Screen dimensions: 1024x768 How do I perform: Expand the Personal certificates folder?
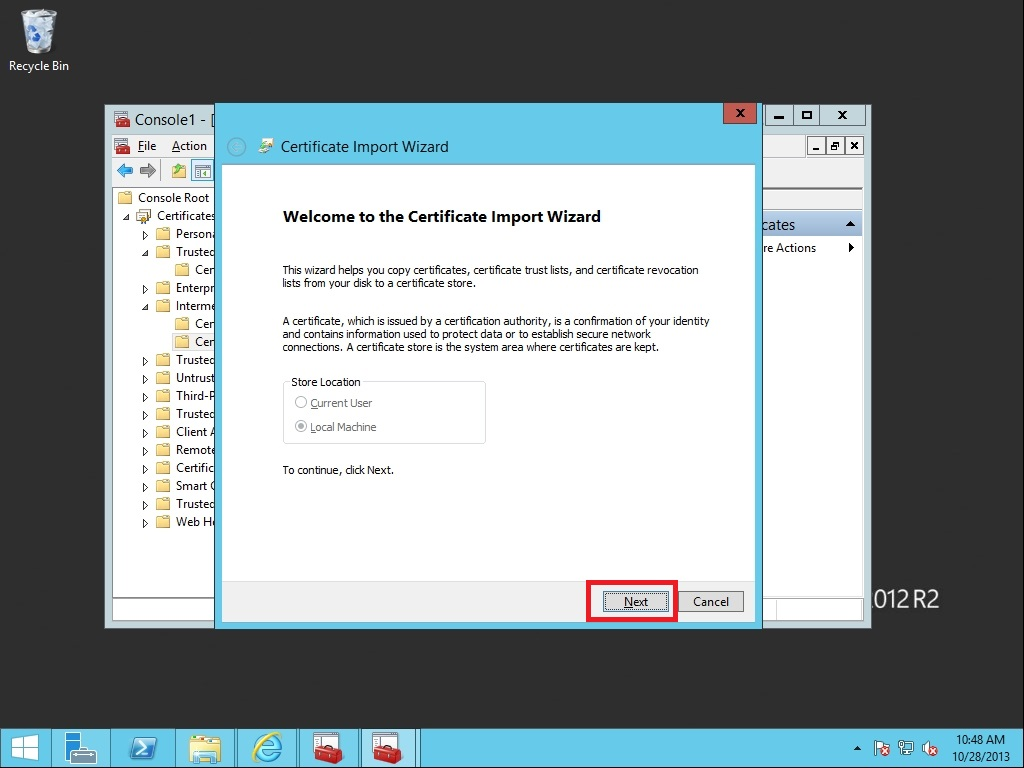coord(145,234)
